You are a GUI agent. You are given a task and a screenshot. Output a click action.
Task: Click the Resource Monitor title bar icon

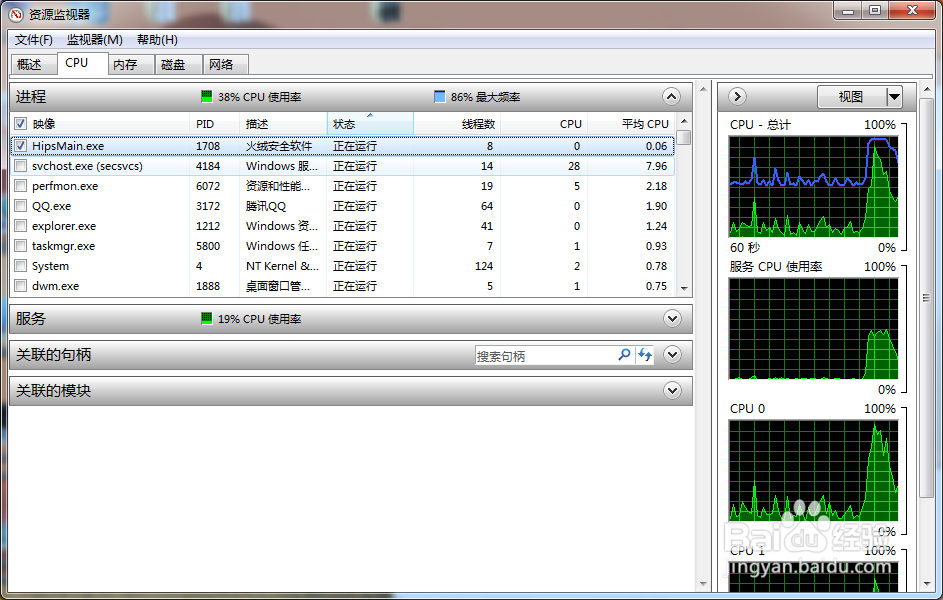(16, 13)
